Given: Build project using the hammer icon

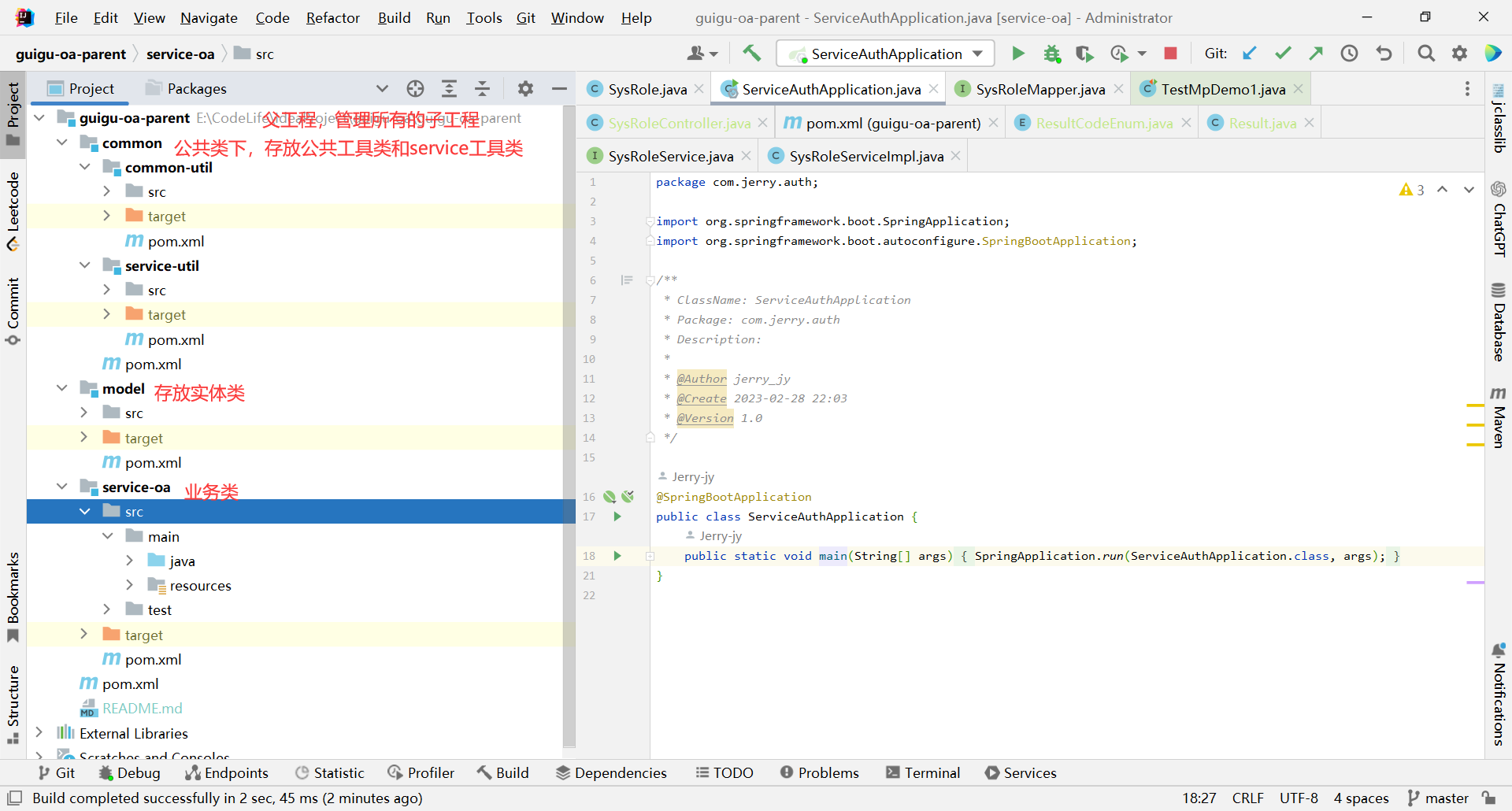Looking at the screenshot, I should 751,54.
